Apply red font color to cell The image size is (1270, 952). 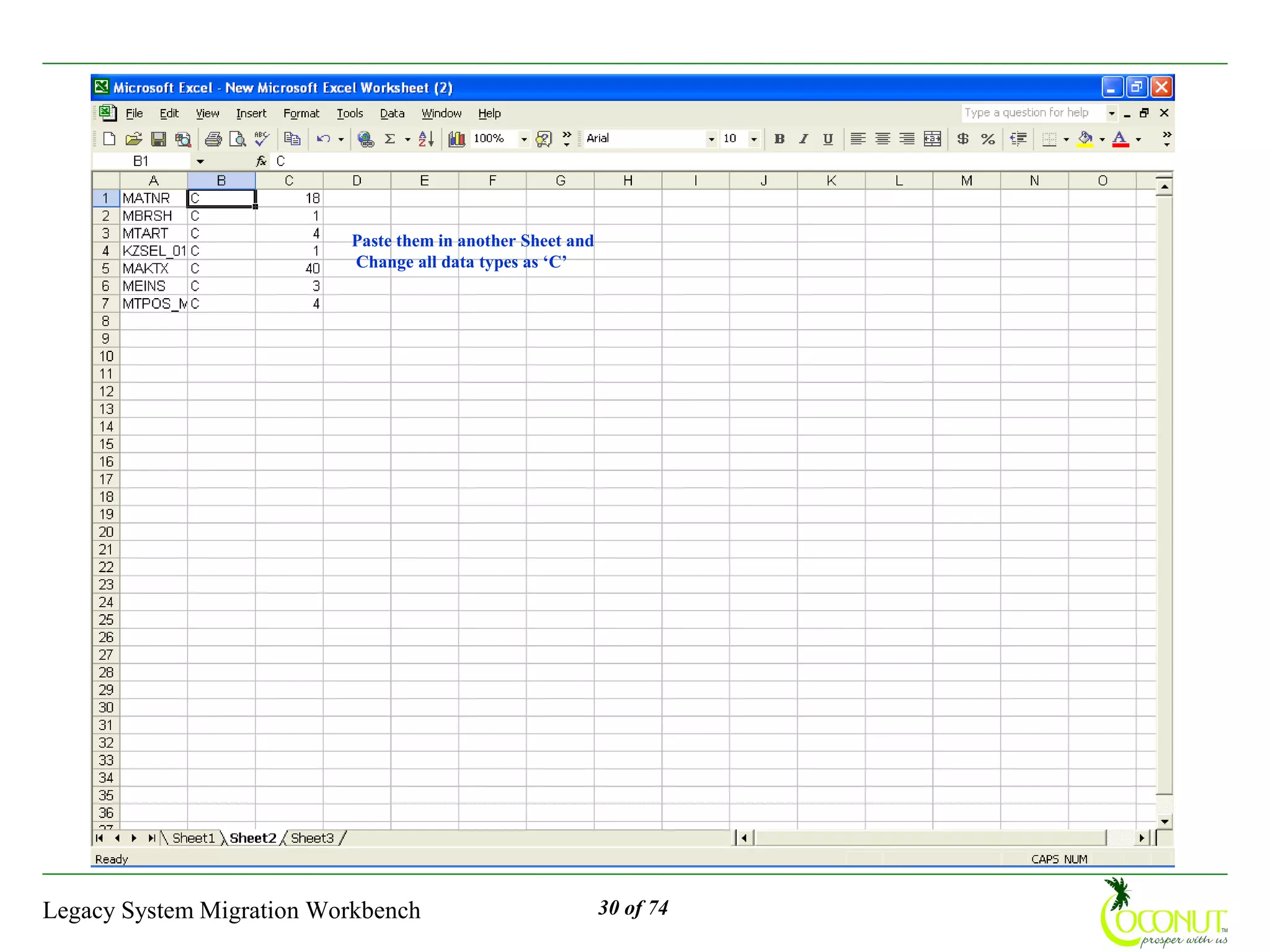pos(1121,139)
